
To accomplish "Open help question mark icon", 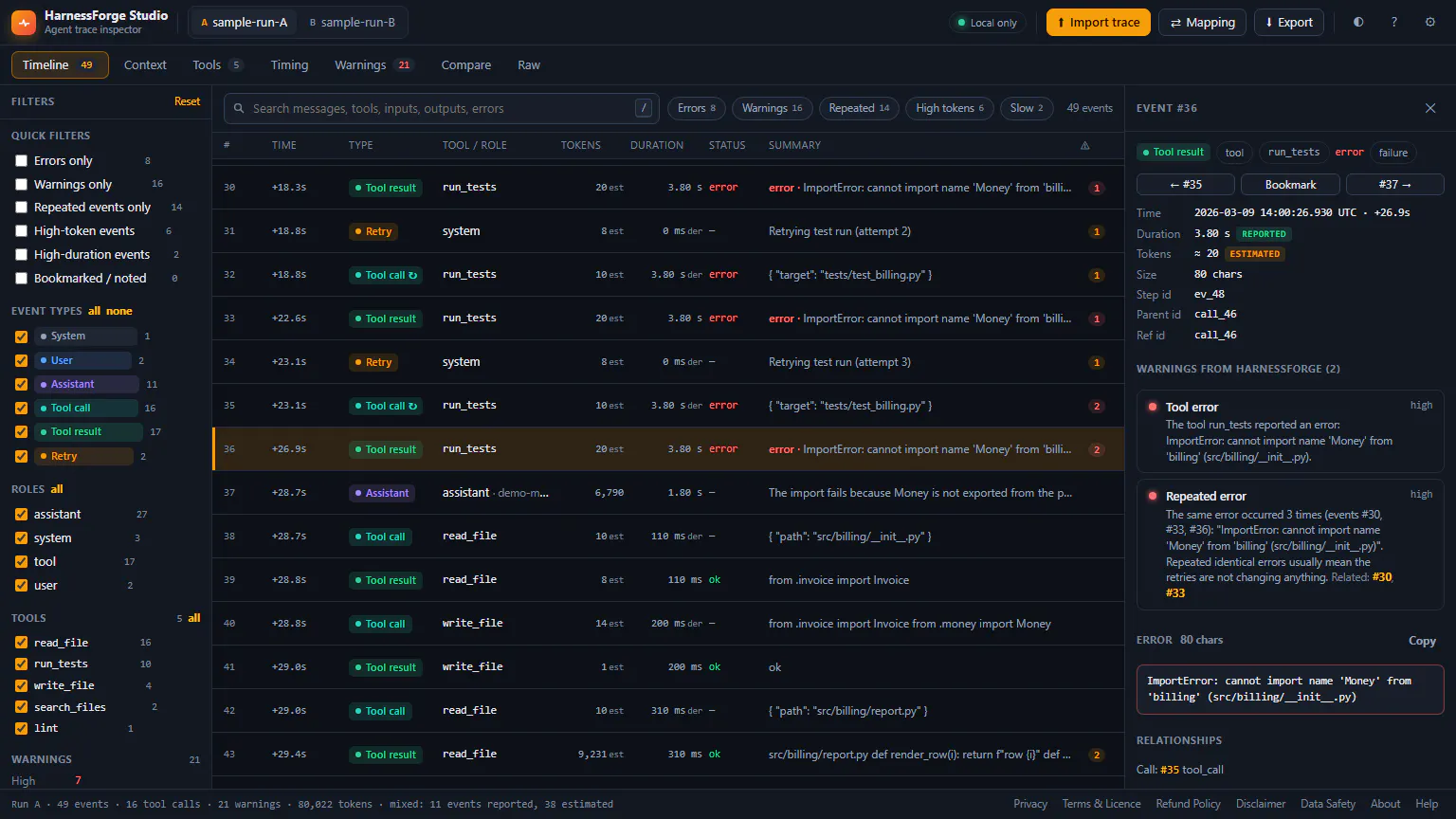I will [x=1394, y=22].
